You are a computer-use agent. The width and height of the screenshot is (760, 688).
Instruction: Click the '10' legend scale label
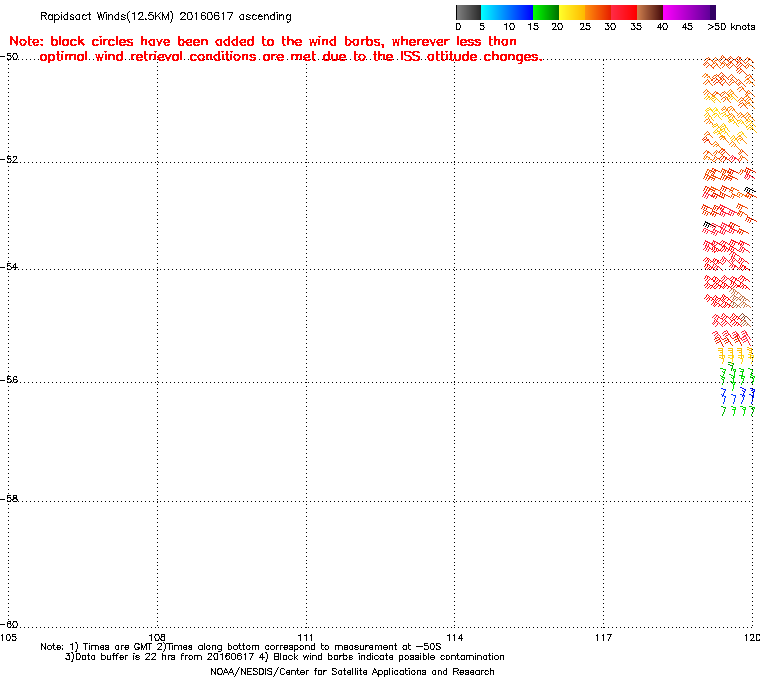[x=508, y=27]
